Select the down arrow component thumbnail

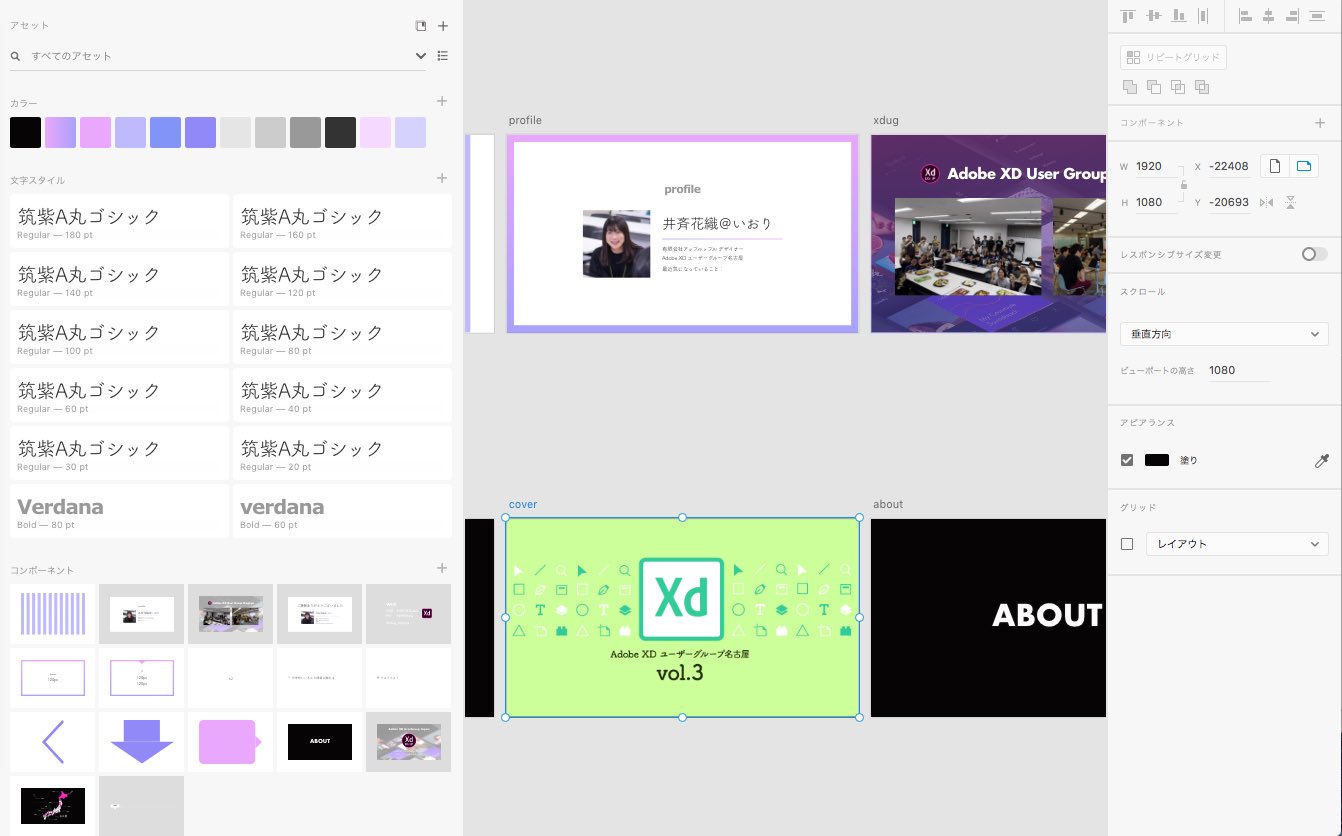[x=141, y=742]
